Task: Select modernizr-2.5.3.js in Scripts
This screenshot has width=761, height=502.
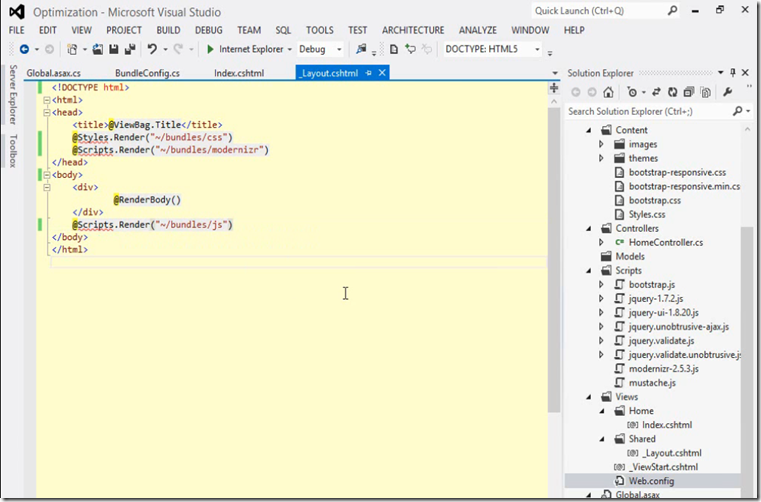Action: point(663,369)
